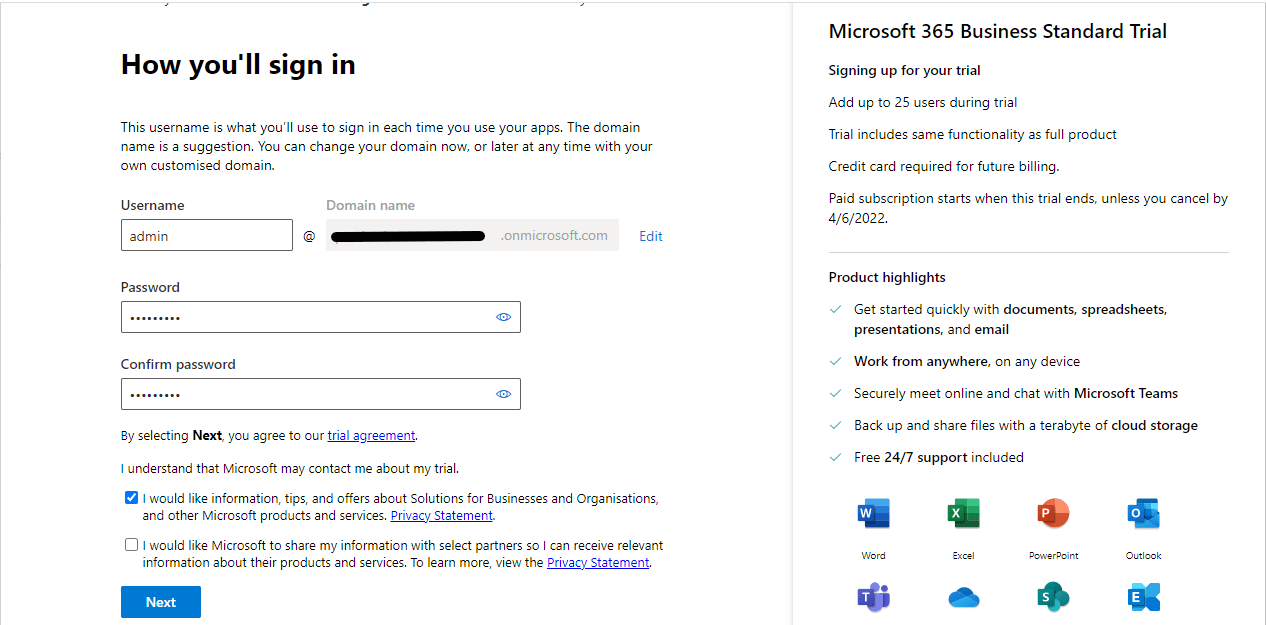Click the 'Username' field label

tap(153, 205)
